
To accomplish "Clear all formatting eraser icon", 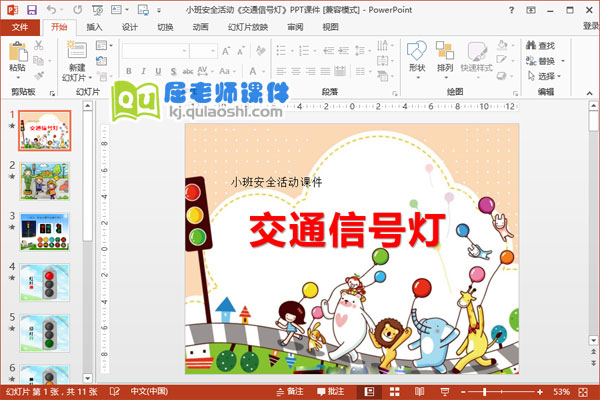I will click(261, 51).
